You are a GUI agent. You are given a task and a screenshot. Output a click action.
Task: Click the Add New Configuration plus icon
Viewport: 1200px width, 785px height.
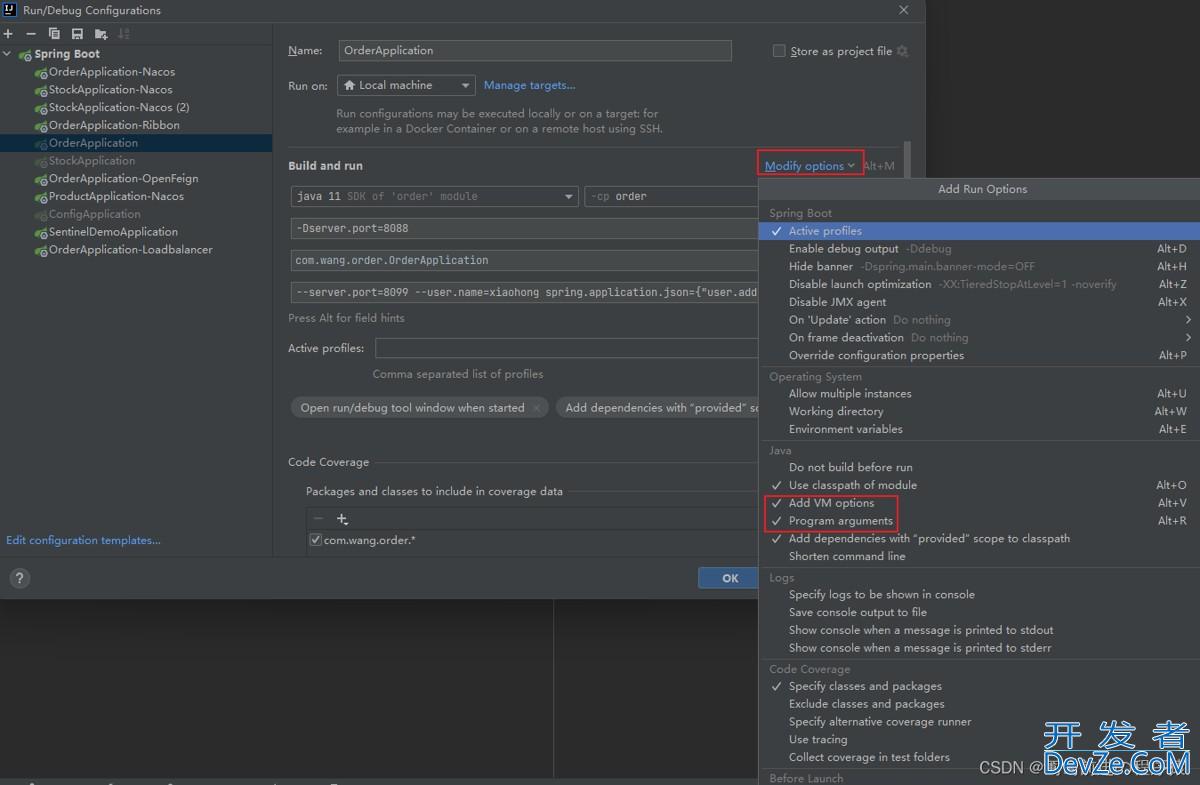9,34
